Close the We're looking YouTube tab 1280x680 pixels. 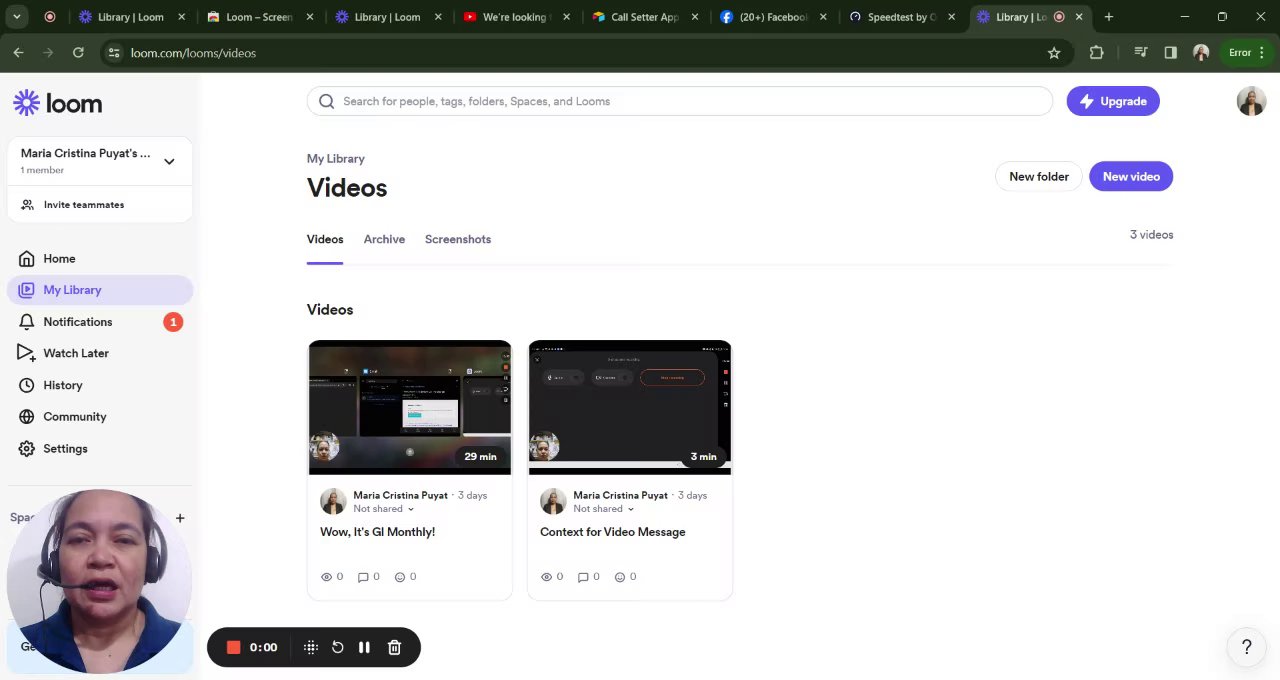pos(567,17)
